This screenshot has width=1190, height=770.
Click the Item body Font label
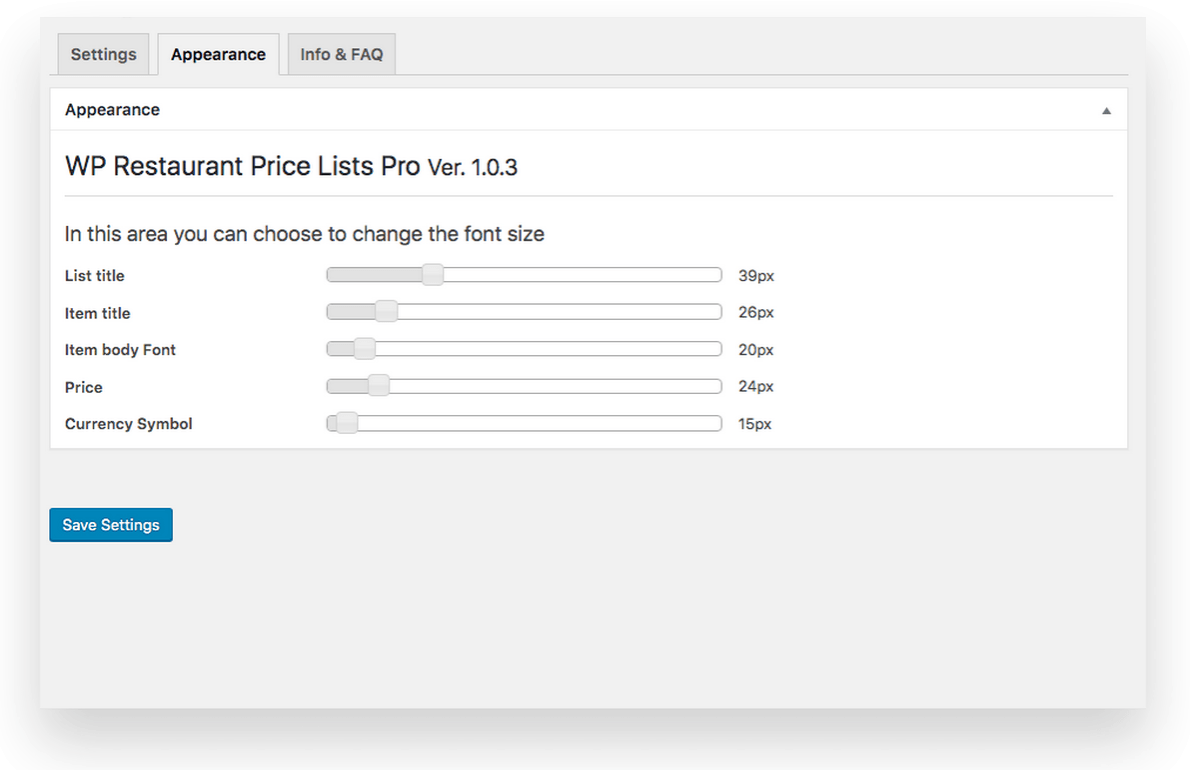pyautogui.click(x=120, y=350)
